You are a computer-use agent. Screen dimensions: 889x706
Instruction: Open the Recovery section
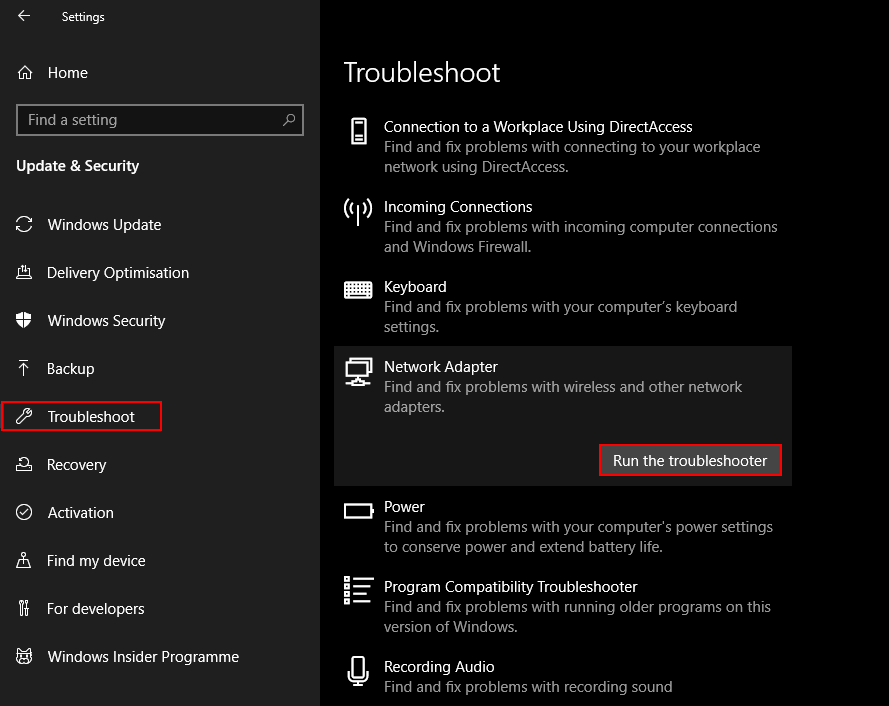77,465
